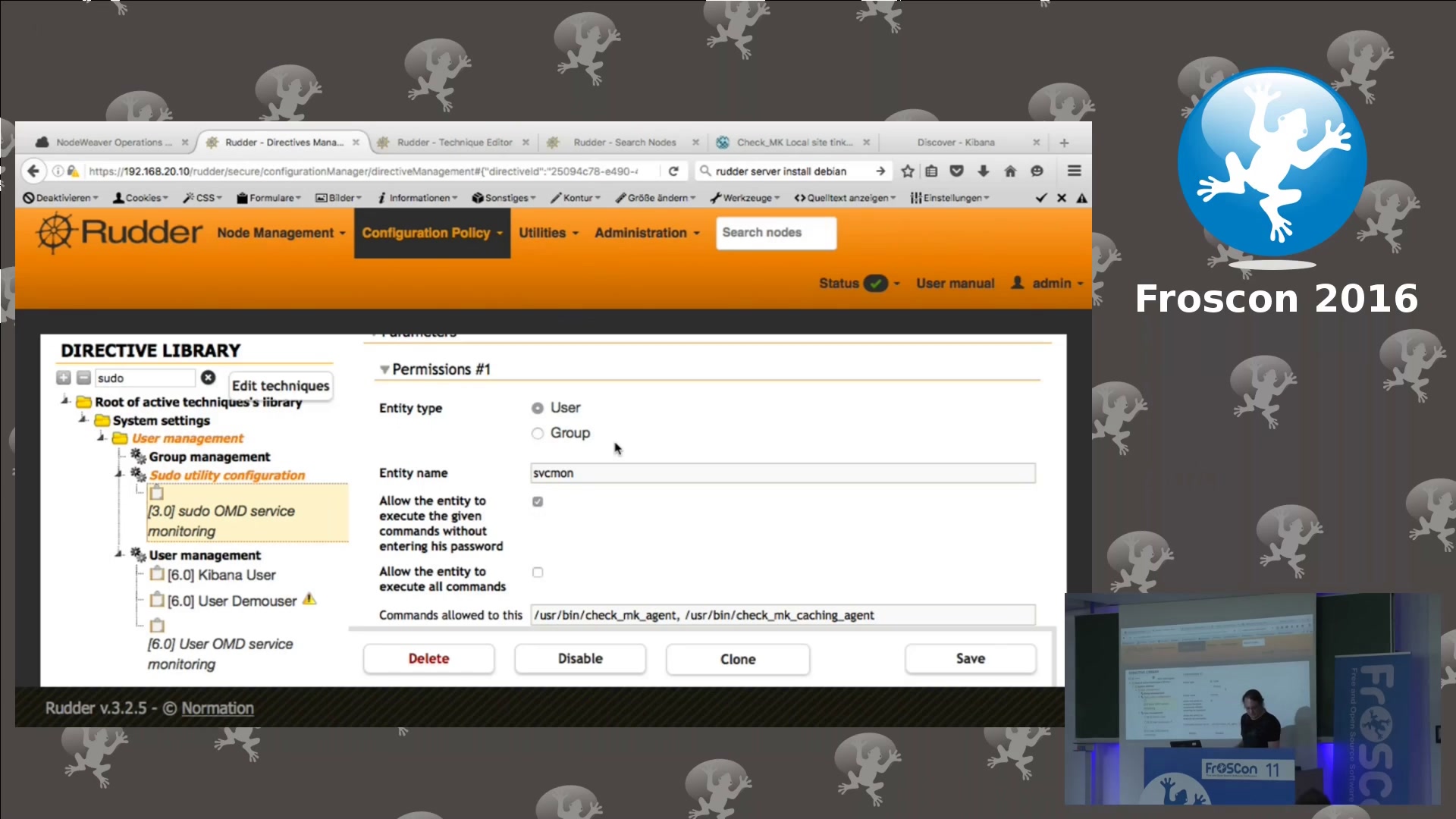1456x819 pixels.
Task: Open the Deaktivieren developer toolbar menu
Action: [61, 198]
